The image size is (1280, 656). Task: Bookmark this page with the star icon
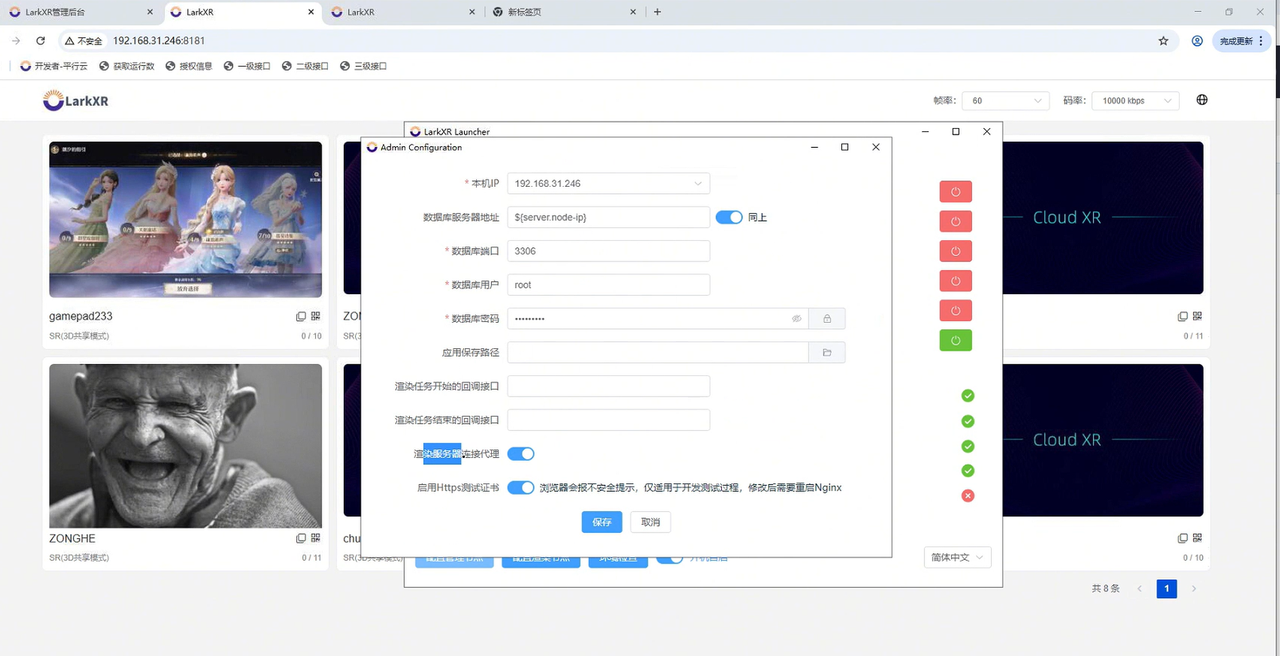pyautogui.click(x=1163, y=41)
